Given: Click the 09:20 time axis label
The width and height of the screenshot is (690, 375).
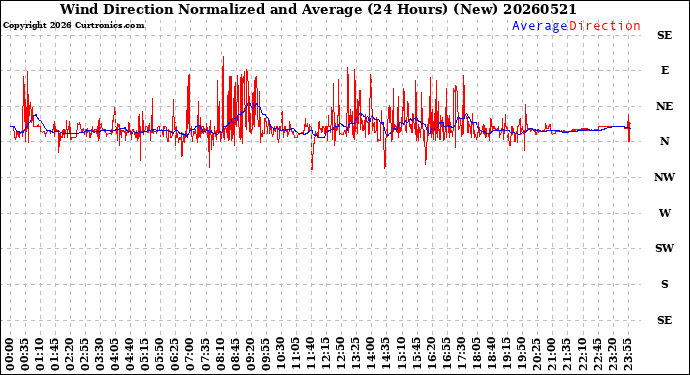Looking at the screenshot, I should pos(250,354).
